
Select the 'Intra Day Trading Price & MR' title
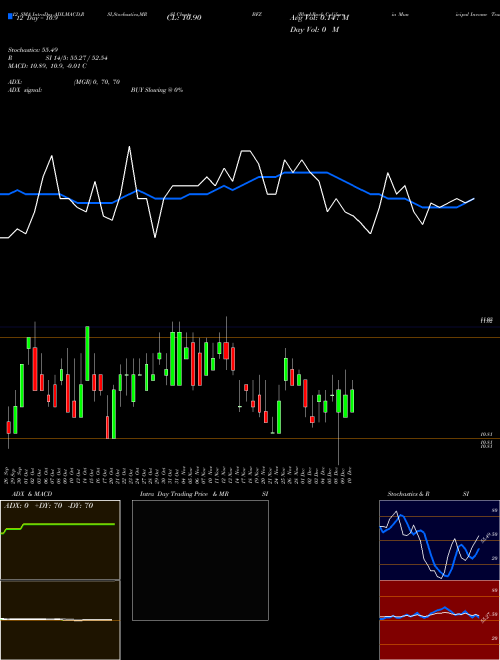(184, 494)
